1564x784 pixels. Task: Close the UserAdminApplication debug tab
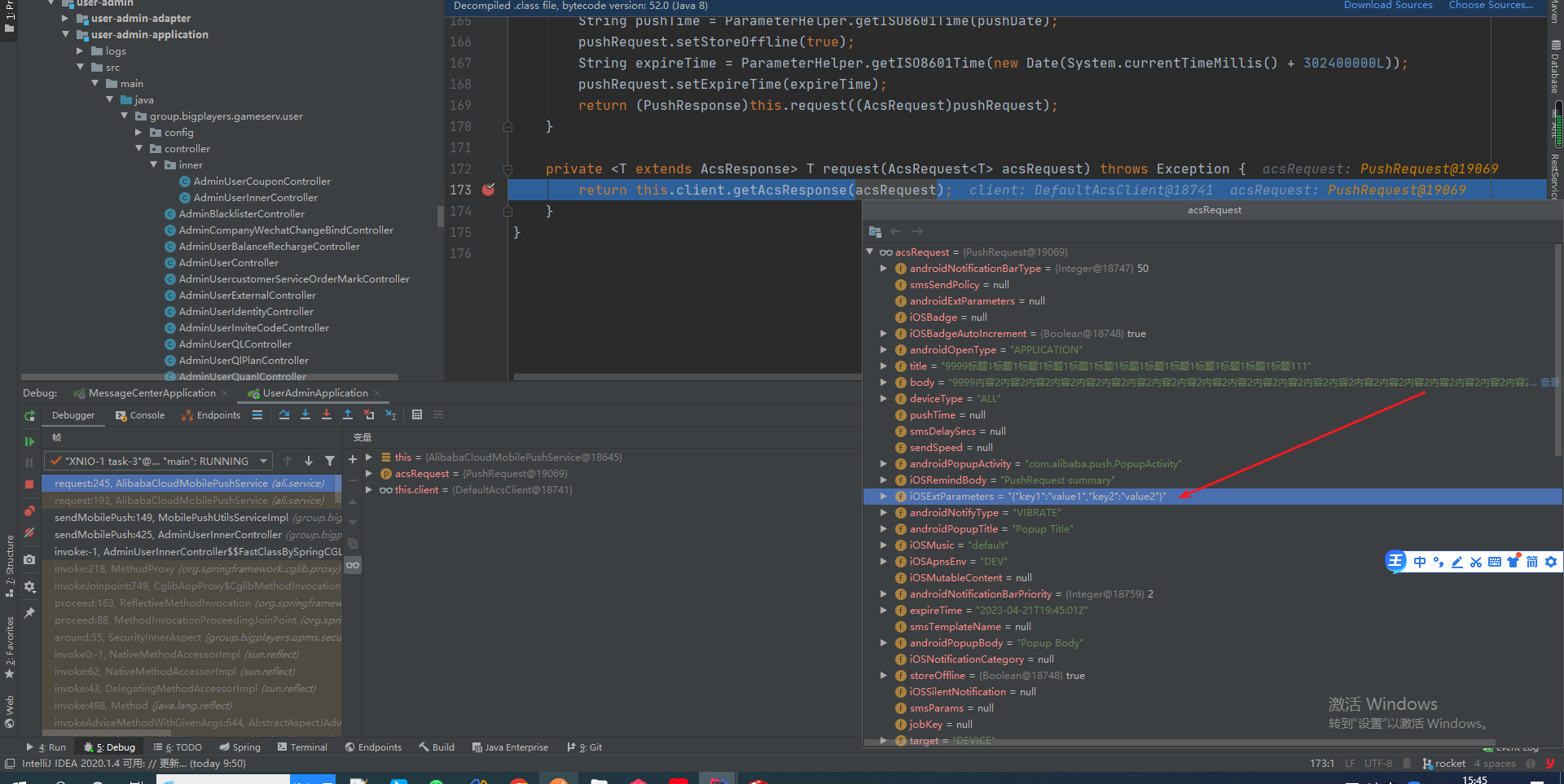coord(377,393)
